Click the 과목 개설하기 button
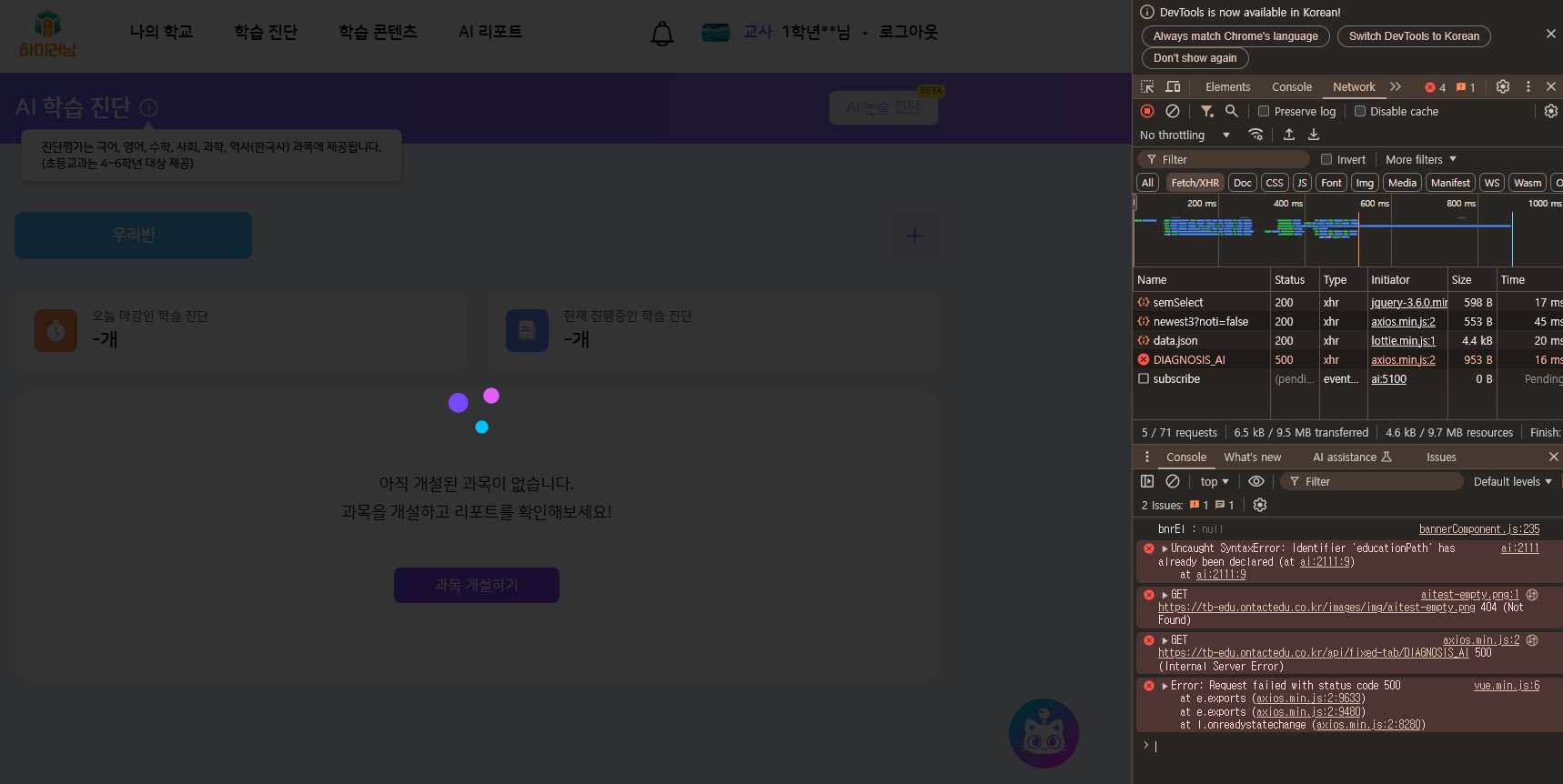The height and width of the screenshot is (784, 1563). 476,585
